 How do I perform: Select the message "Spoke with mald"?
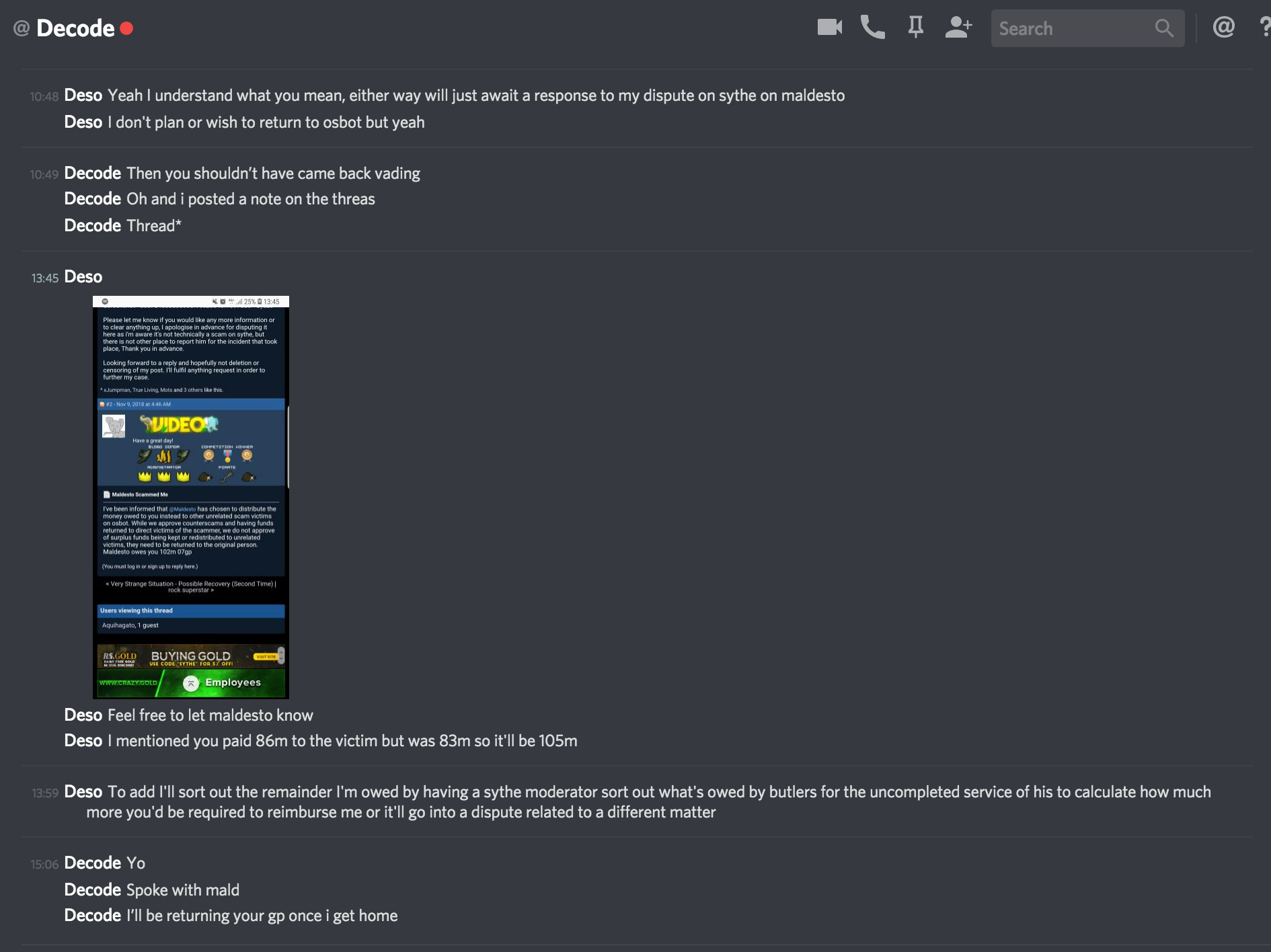(x=183, y=890)
